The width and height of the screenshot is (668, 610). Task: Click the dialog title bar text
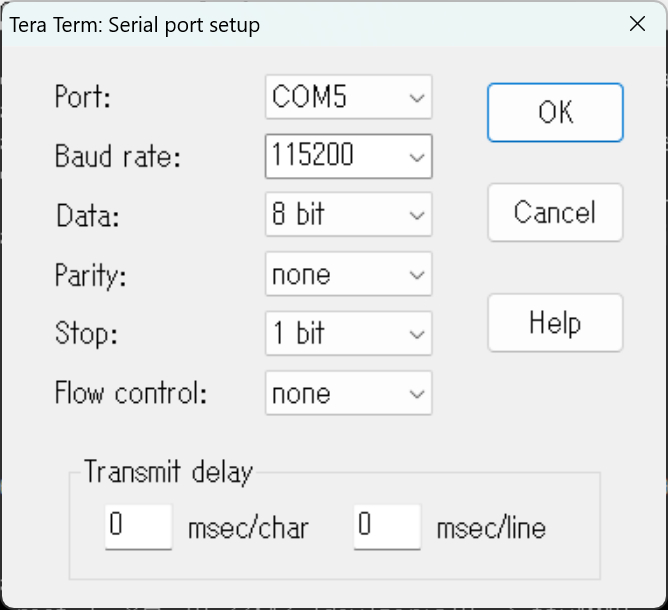tap(135, 25)
